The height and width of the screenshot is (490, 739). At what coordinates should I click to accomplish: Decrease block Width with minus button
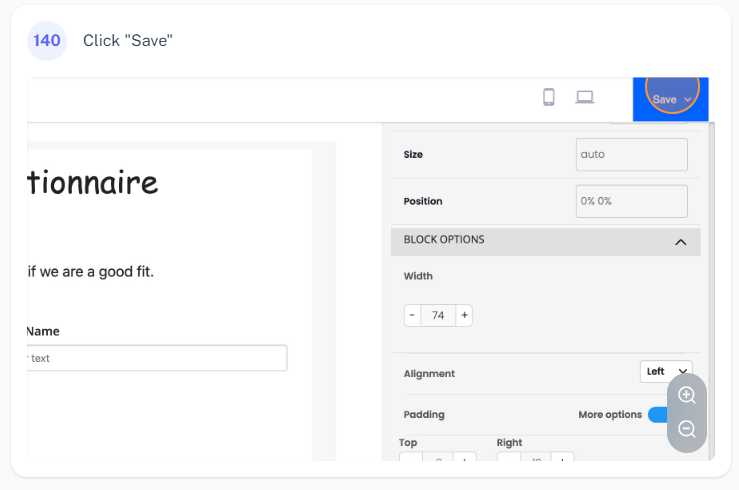pyautogui.click(x=412, y=315)
